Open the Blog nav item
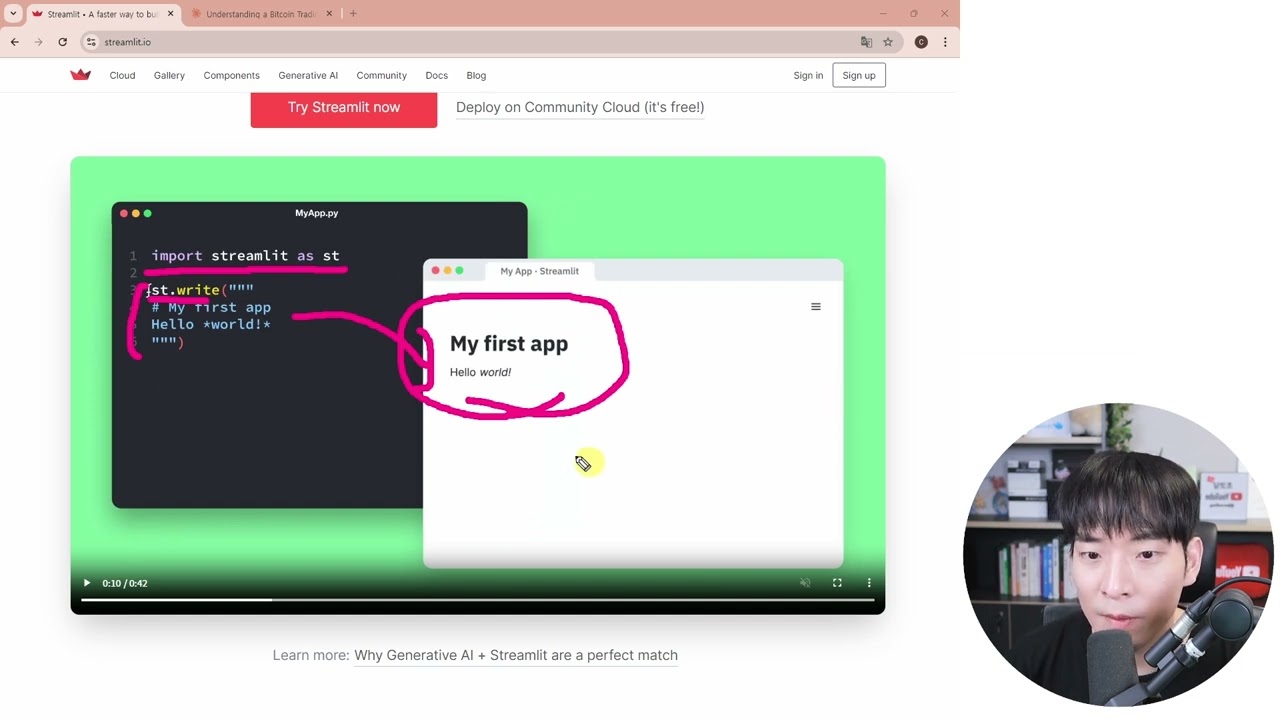Screen dimensions: 1280x720 (x=476, y=75)
